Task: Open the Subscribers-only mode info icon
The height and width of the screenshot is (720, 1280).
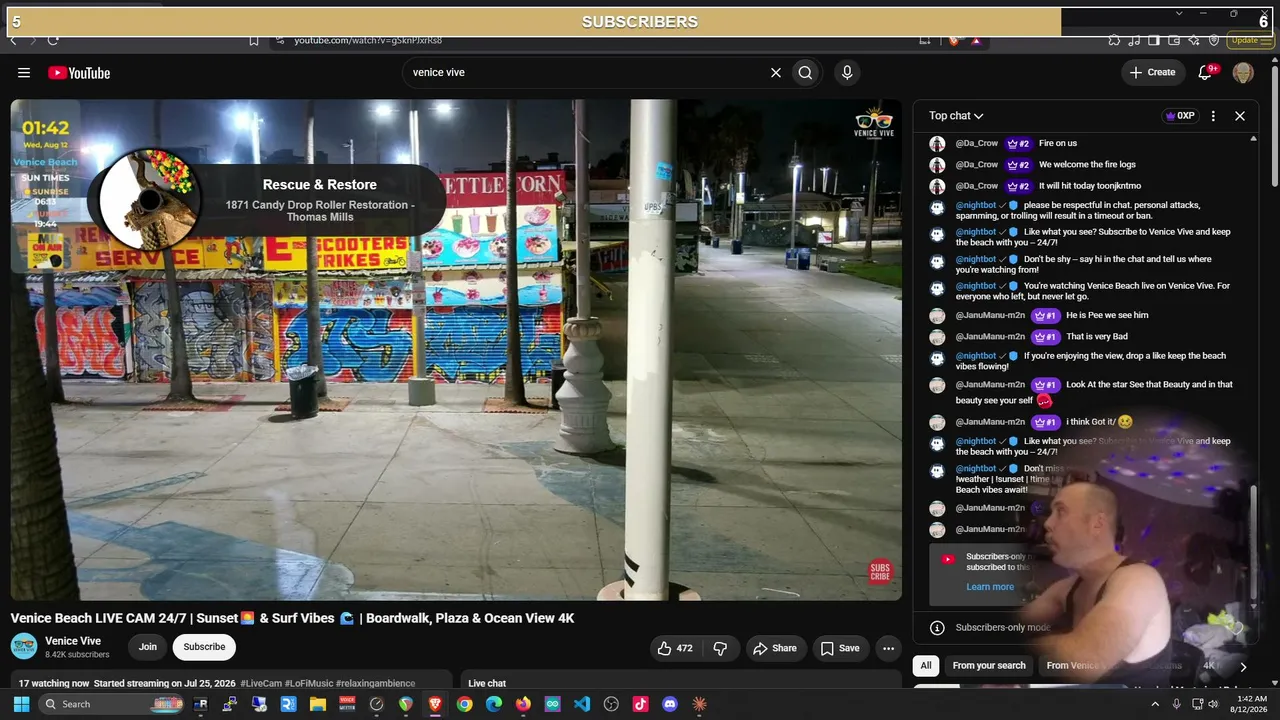Action: click(x=937, y=628)
